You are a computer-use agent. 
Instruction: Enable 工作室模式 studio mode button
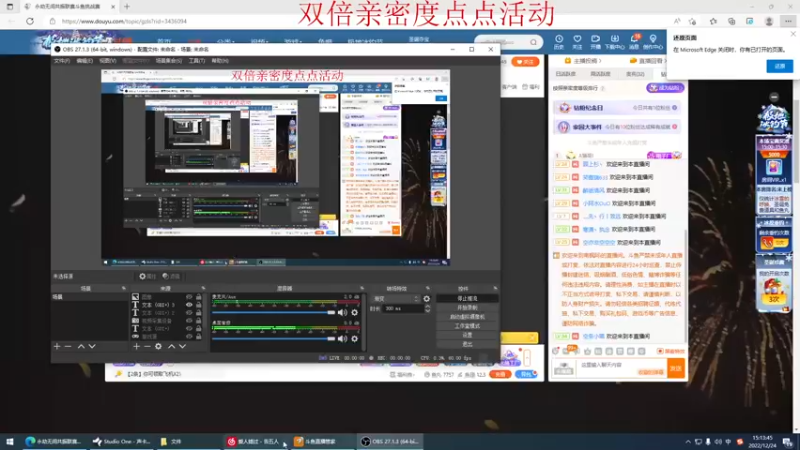pyautogui.click(x=467, y=326)
